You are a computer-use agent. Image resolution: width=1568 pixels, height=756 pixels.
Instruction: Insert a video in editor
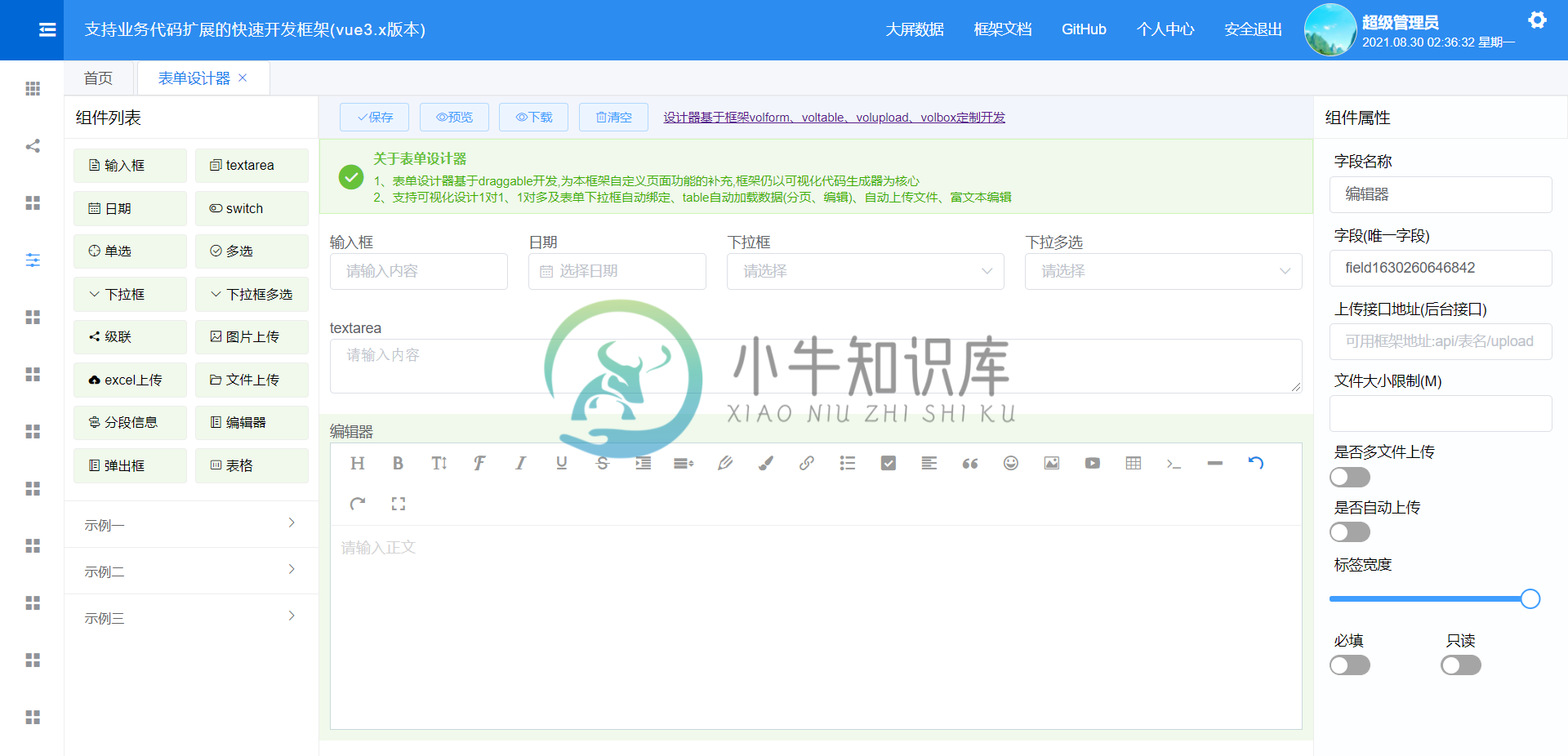(x=1093, y=464)
